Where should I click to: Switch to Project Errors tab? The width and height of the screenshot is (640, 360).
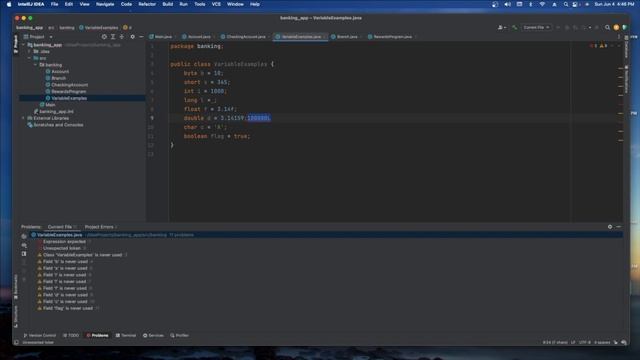point(99,227)
